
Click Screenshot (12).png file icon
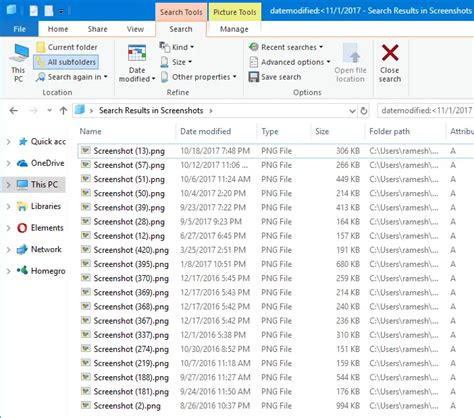[86, 235]
